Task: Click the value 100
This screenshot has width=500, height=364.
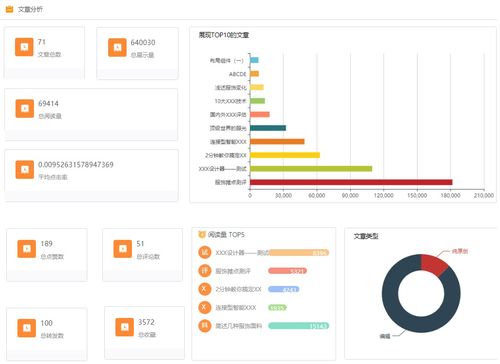Action: point(46,323)
